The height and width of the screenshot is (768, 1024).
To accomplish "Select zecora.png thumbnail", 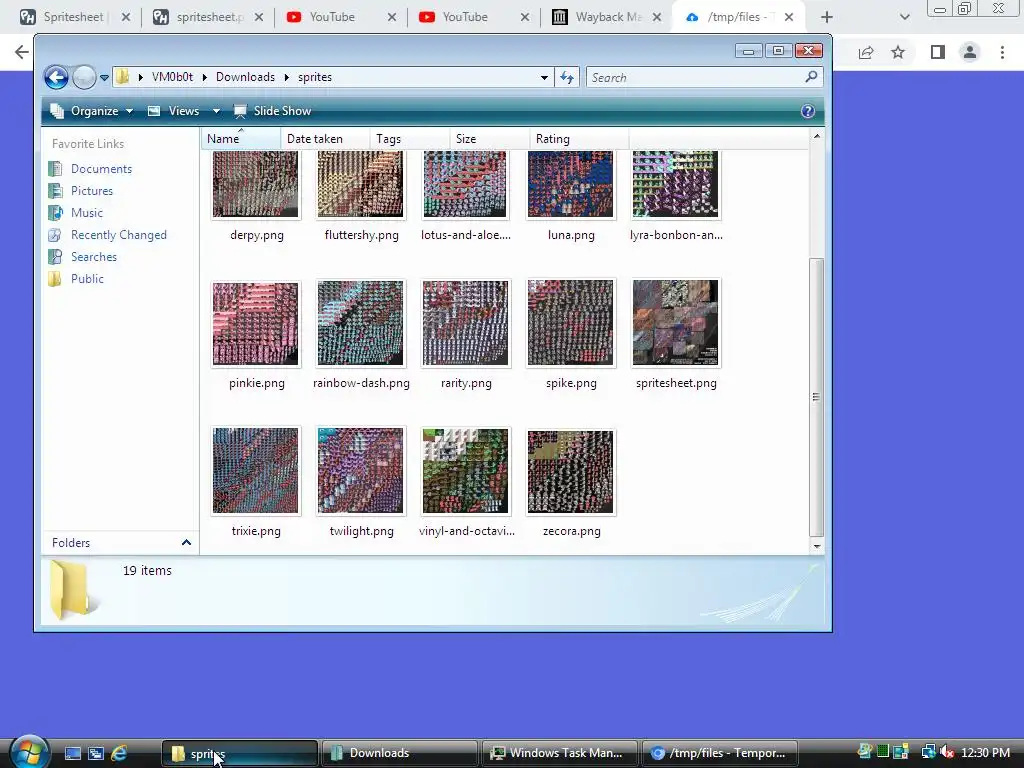I will tap(571, 472).
